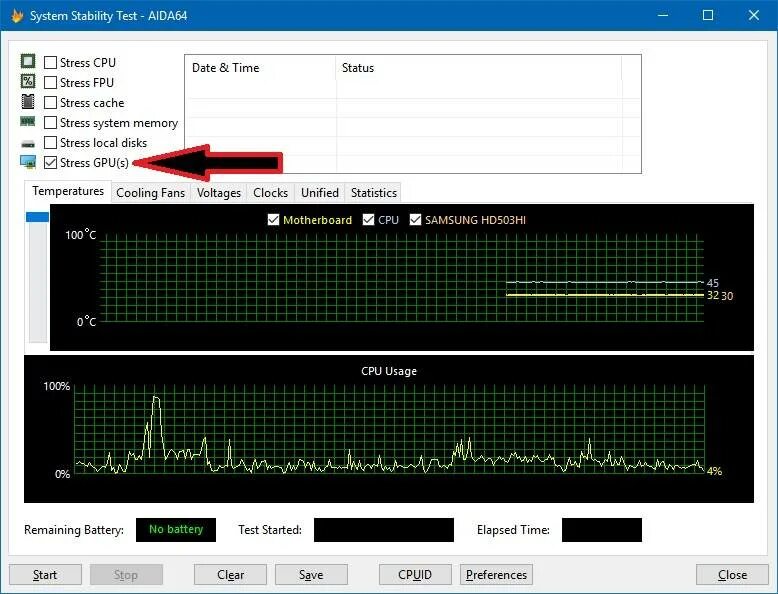Click the 45 temperature reading
Image resolution: width=778 pixels, height=594 pixels.
[x=713, y=283]
